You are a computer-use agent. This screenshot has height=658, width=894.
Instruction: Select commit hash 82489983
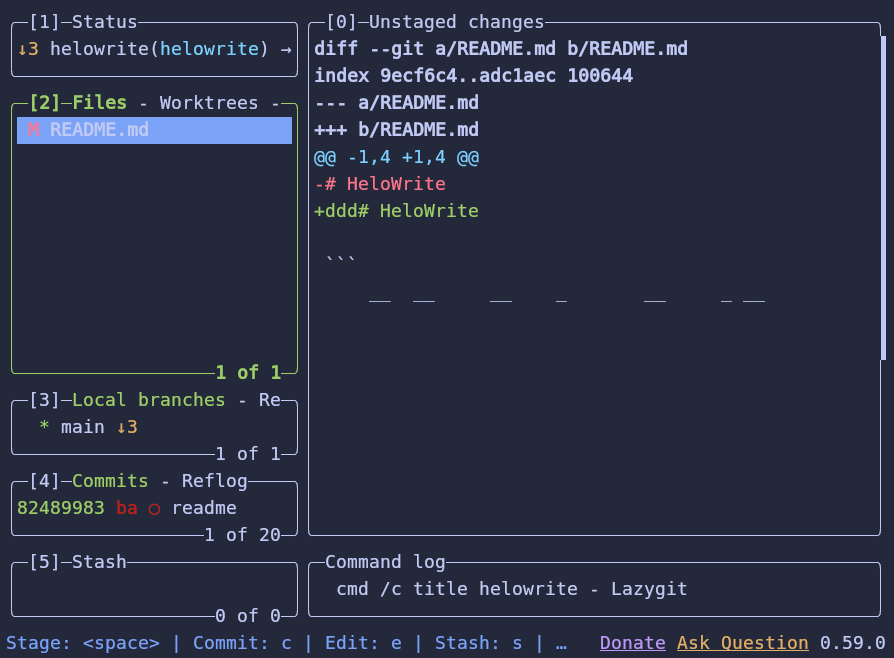[60, 508]
